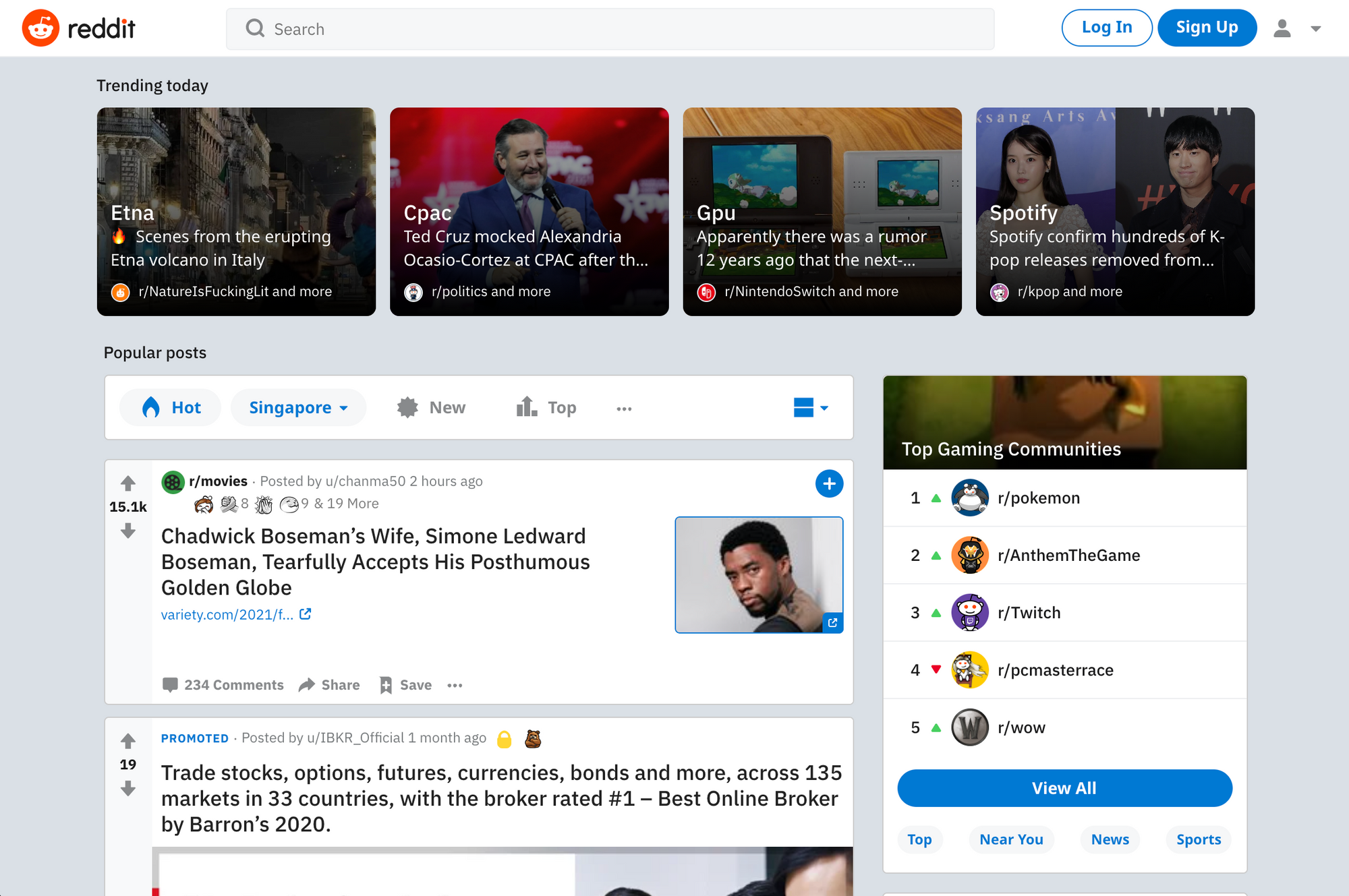Viewport: 1349px width, 896px height.
Task: Open variety.com article link
Action: [235, 614]
